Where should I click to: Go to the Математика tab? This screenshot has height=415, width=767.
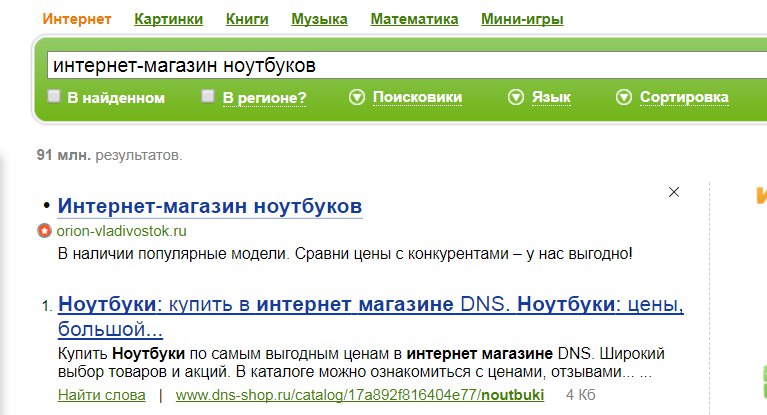click(x=414, y=19)
